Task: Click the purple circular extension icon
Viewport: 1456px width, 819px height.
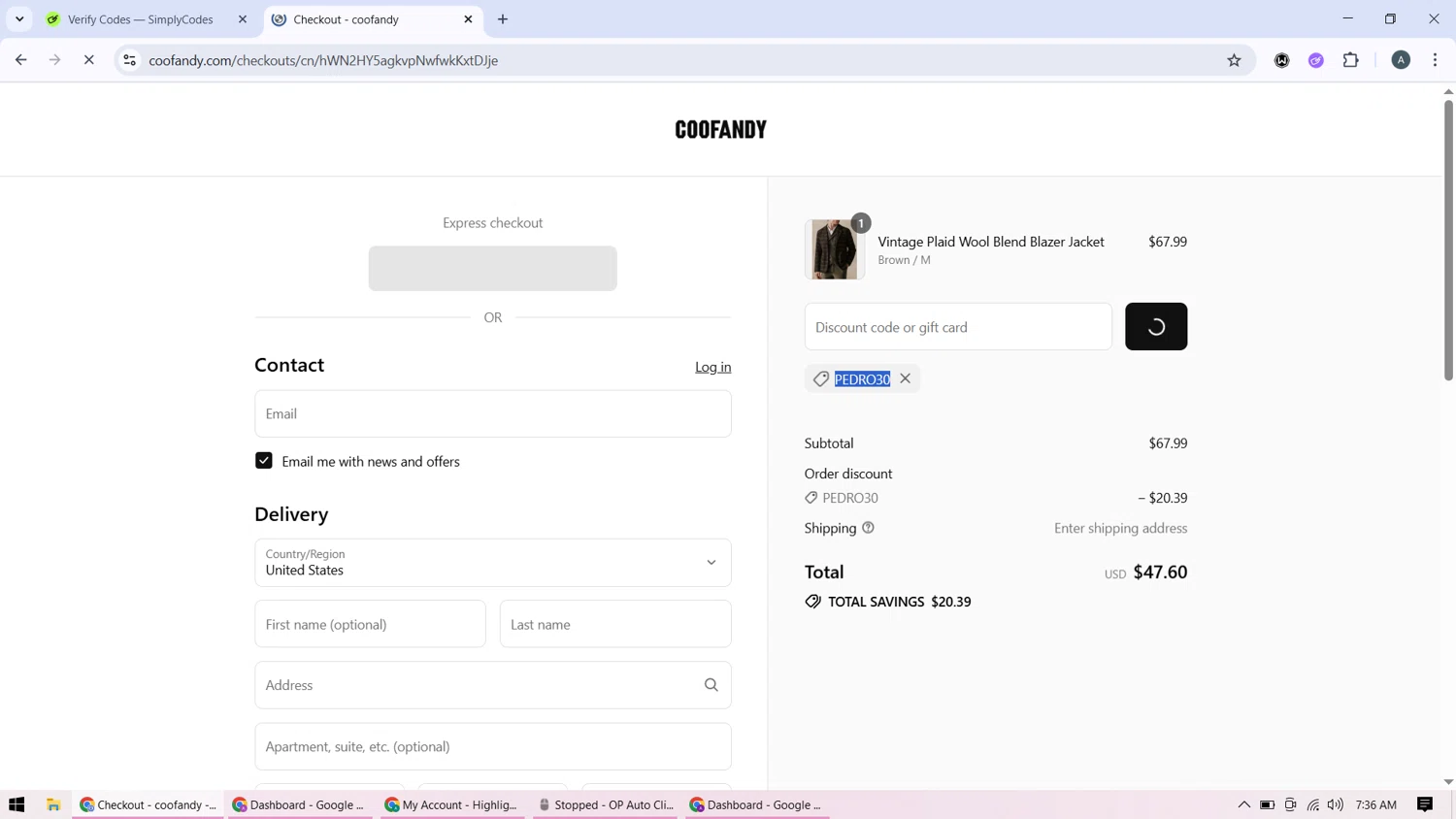Action: click(x=1316, y=60)
